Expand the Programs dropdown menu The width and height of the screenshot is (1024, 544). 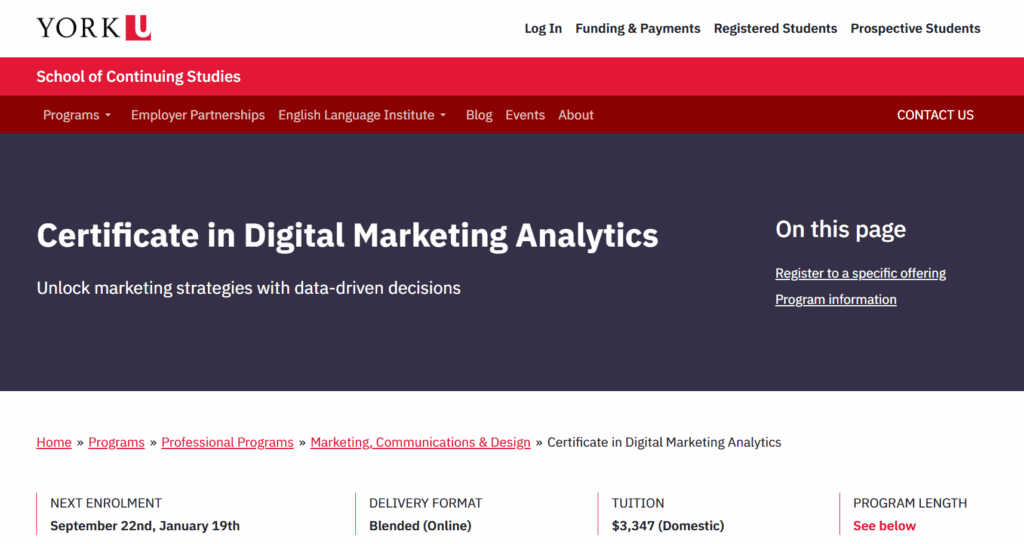(77, 115)
